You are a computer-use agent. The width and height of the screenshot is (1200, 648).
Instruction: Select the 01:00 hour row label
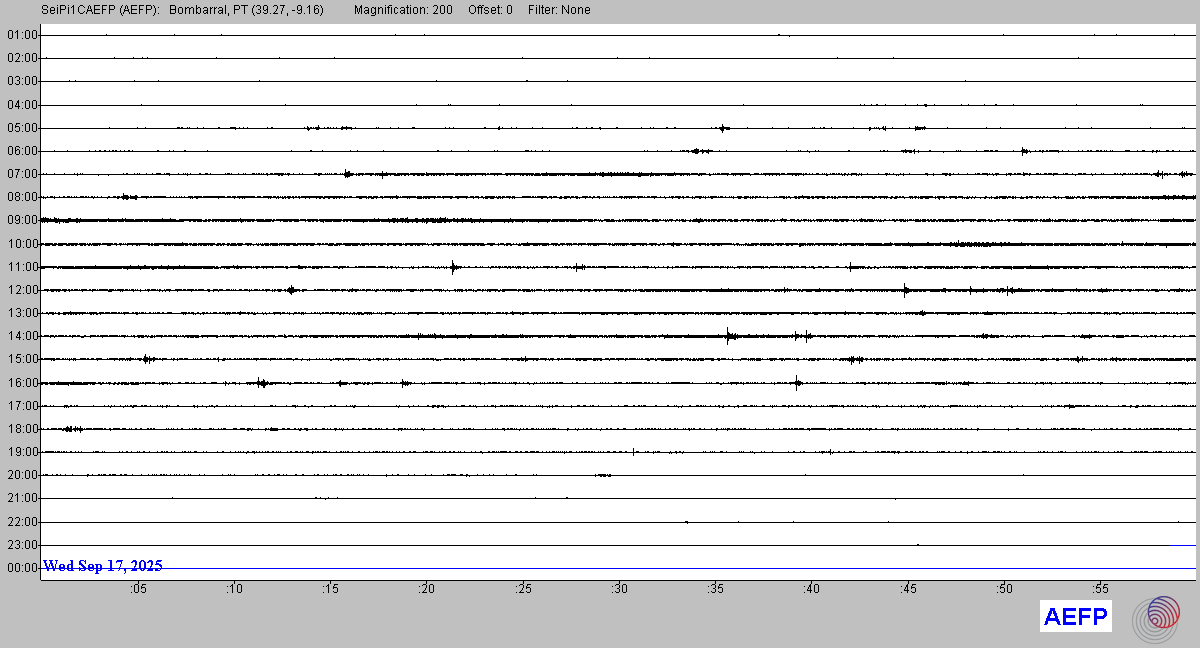[x=22, y=35]
